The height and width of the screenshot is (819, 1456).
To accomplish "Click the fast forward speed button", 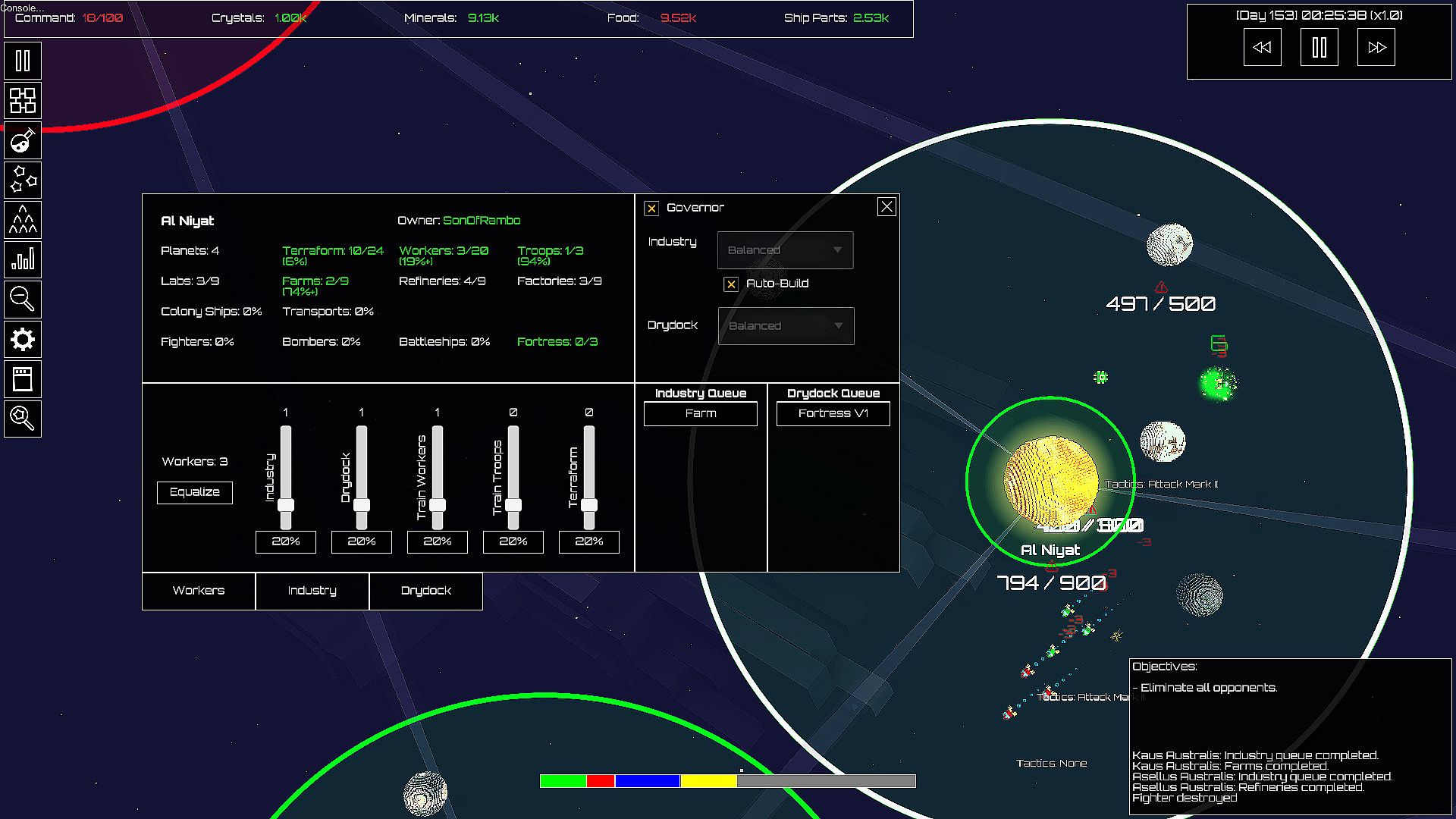I will pos(1376,48).
